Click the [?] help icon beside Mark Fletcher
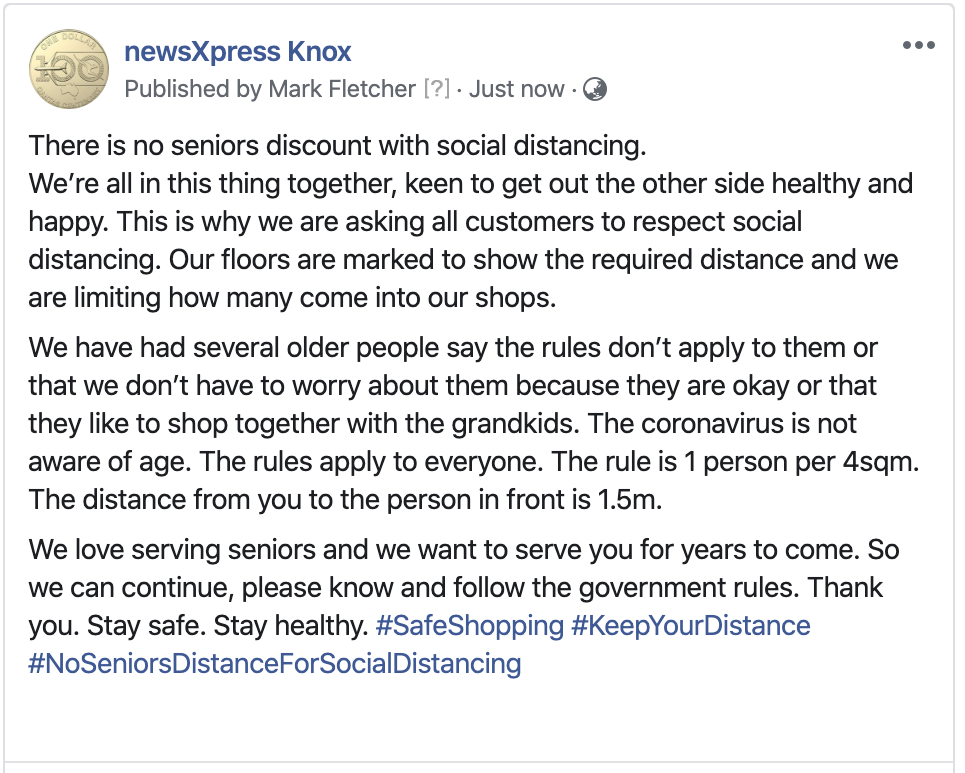This screenshot has height=773, width=965. [x=436, y=89]
